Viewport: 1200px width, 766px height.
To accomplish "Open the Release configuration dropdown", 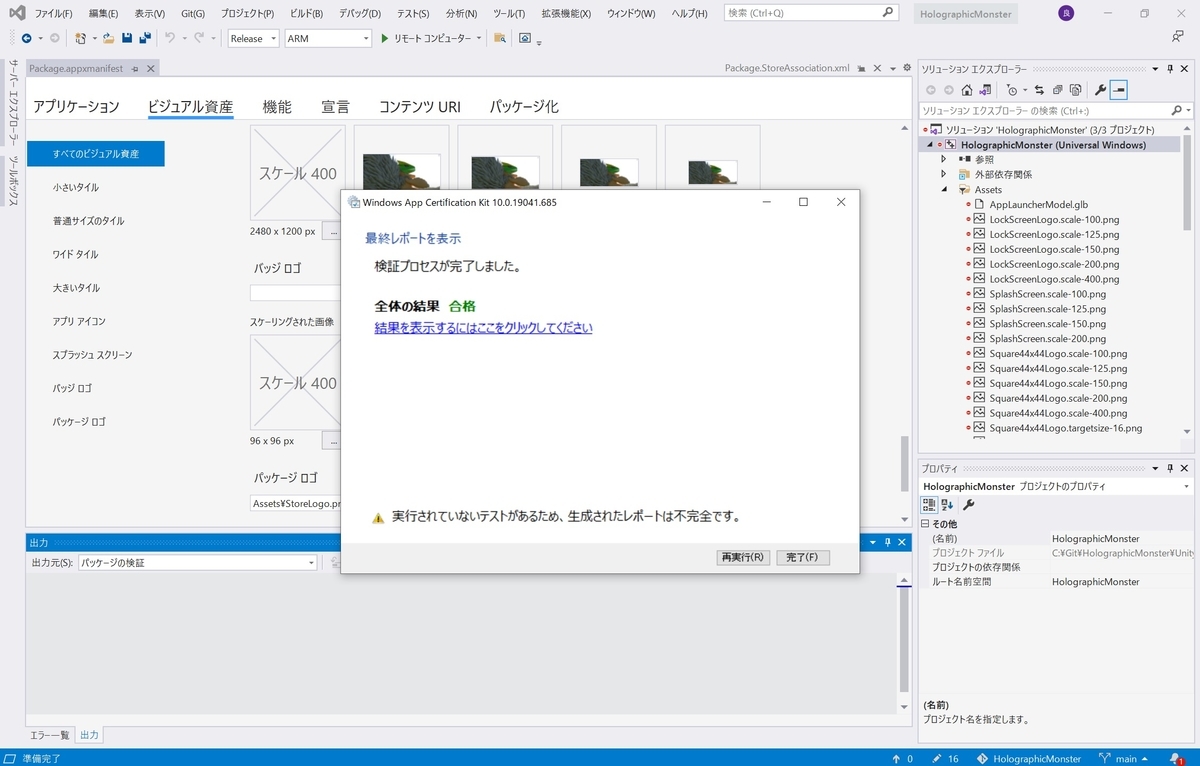I will [253, 38].
